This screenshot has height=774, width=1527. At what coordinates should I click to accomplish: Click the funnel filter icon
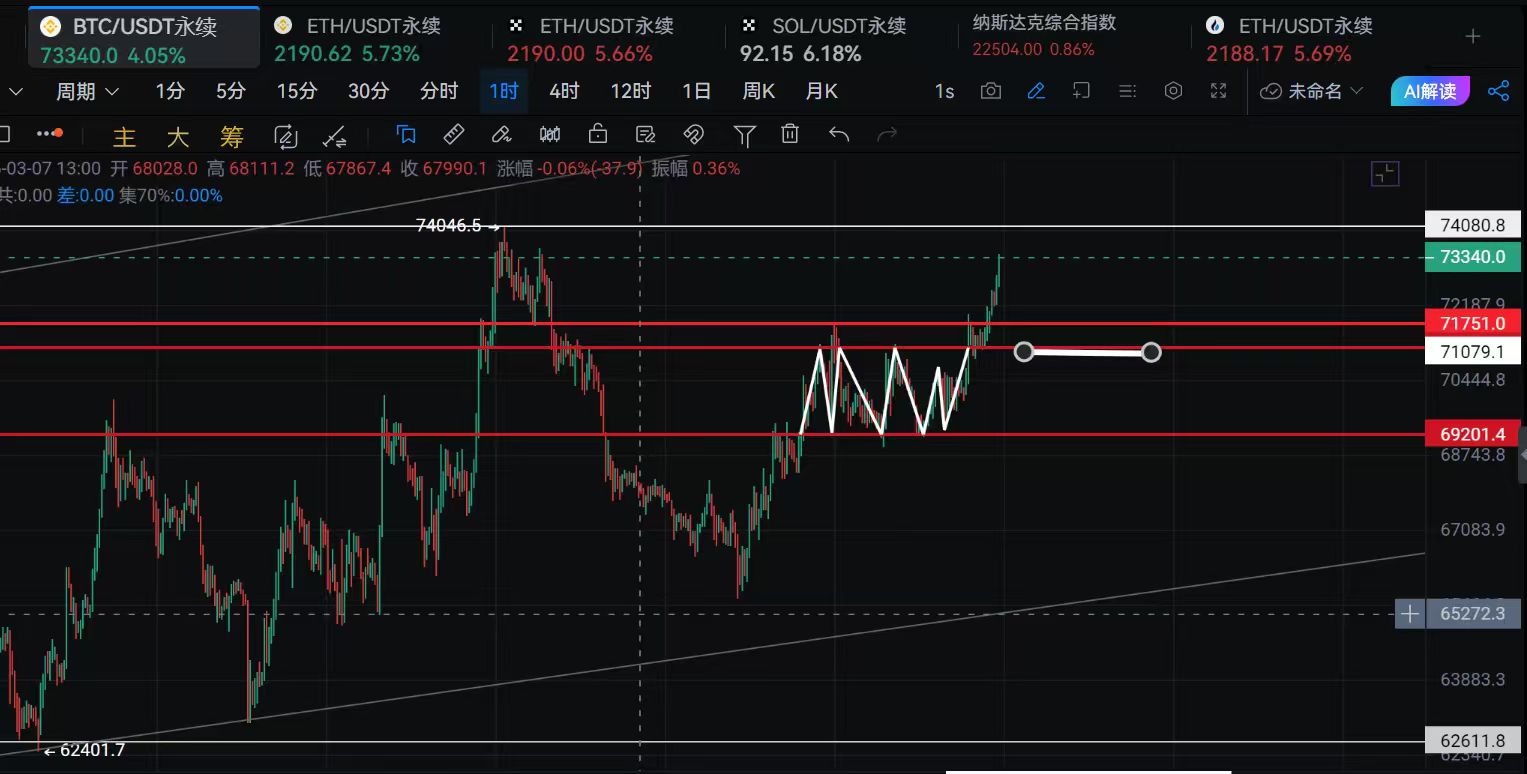(744, 134)
